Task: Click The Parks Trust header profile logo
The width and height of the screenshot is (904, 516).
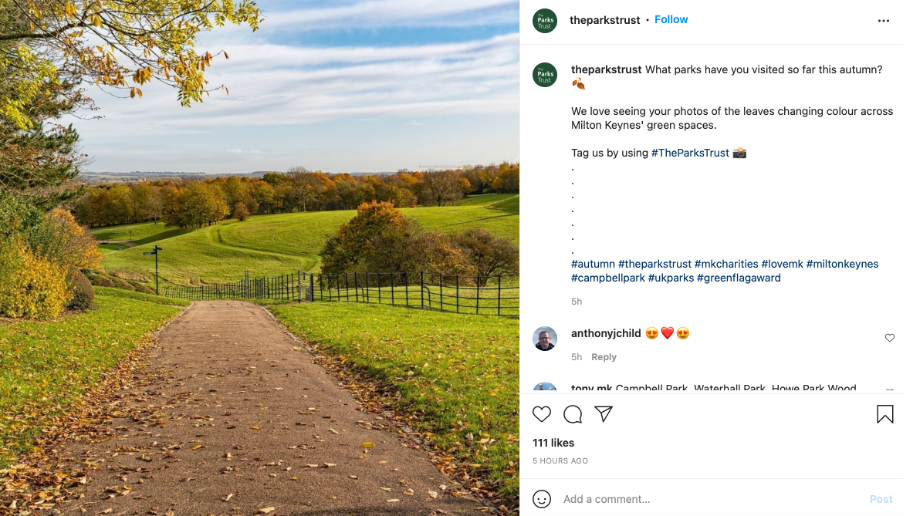Action: tap(545, 20)
